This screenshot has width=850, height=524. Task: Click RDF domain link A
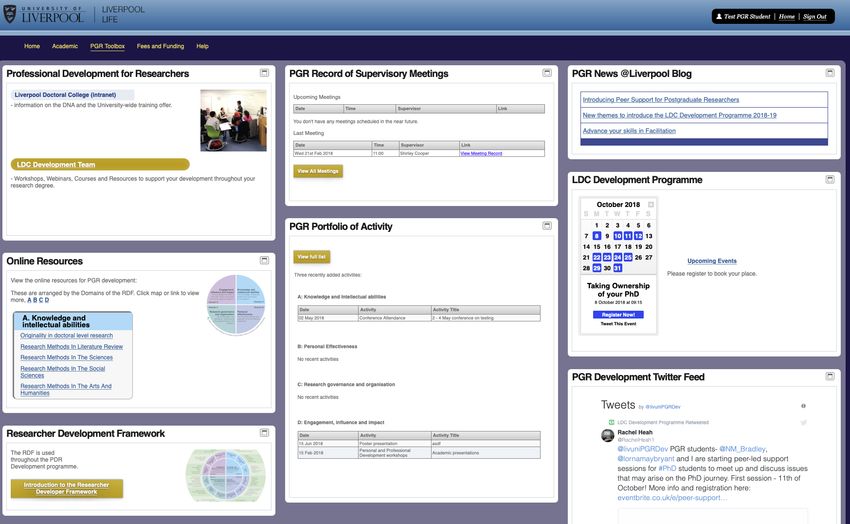pos(29,300)
